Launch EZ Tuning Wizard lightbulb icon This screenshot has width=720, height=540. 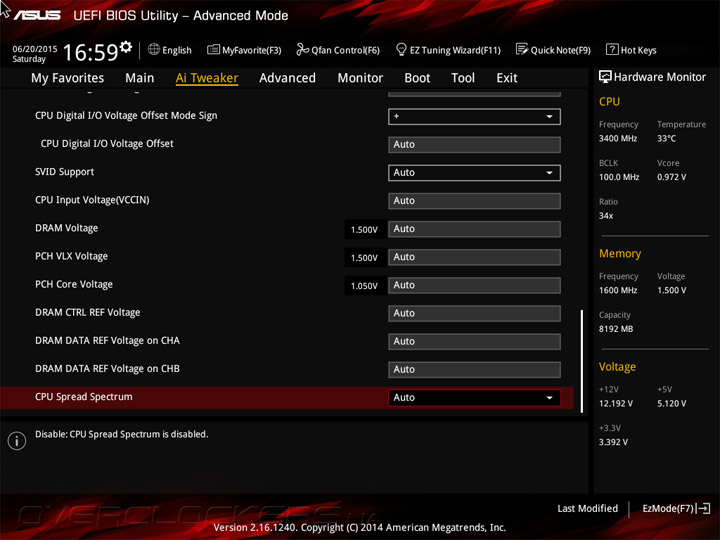[401, 49]
